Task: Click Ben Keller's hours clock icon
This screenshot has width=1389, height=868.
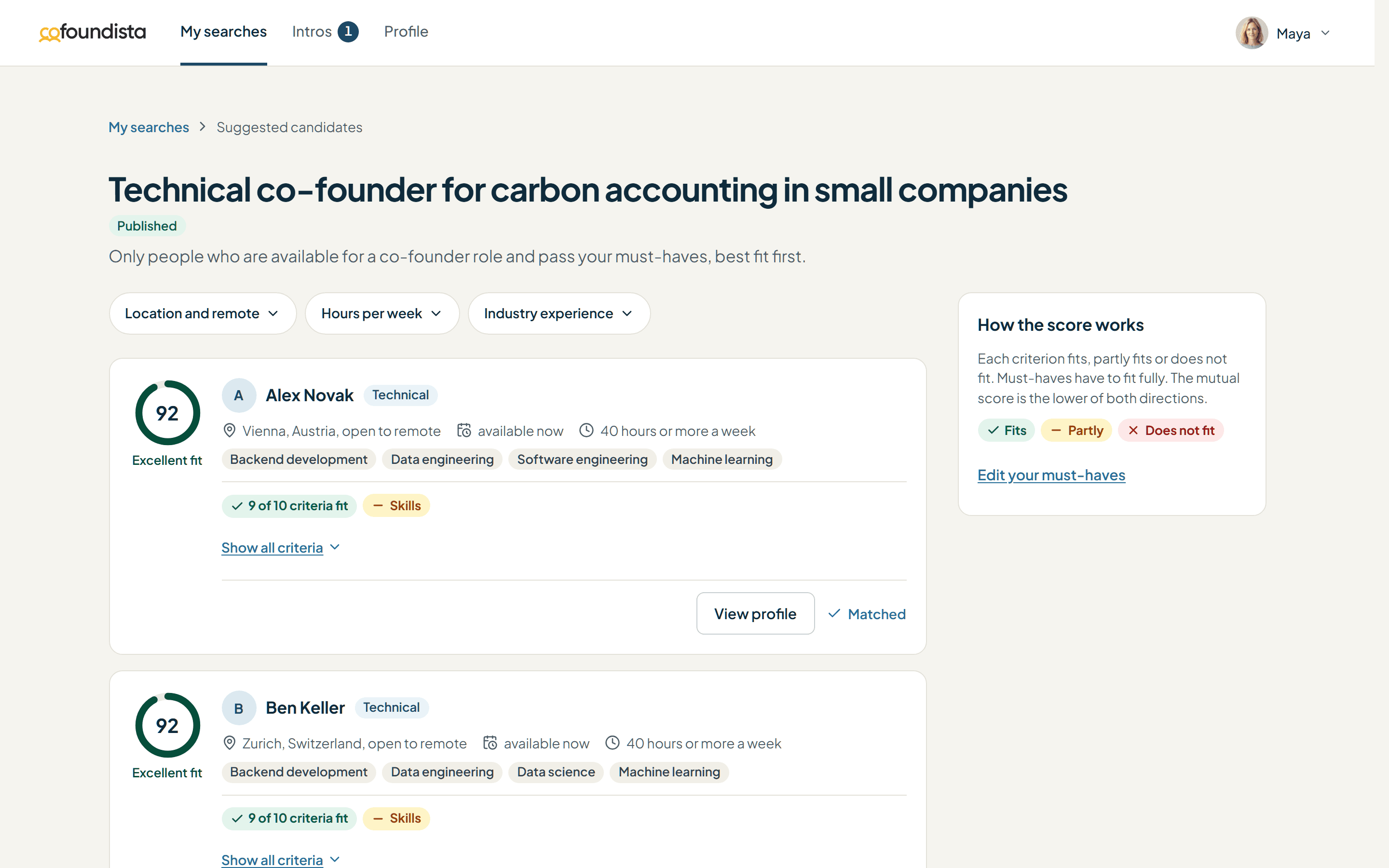Action: (x=613, y=743)
